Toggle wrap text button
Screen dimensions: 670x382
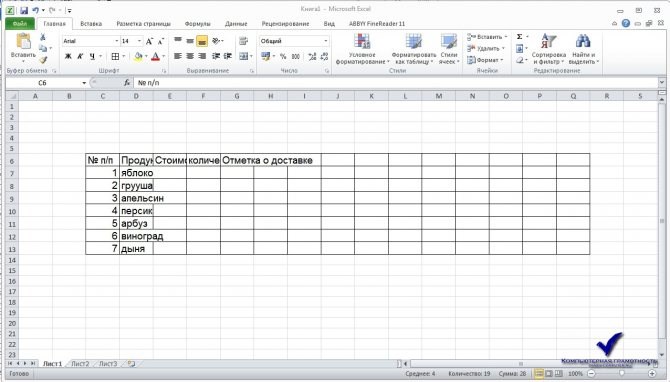tap(244, 41)
